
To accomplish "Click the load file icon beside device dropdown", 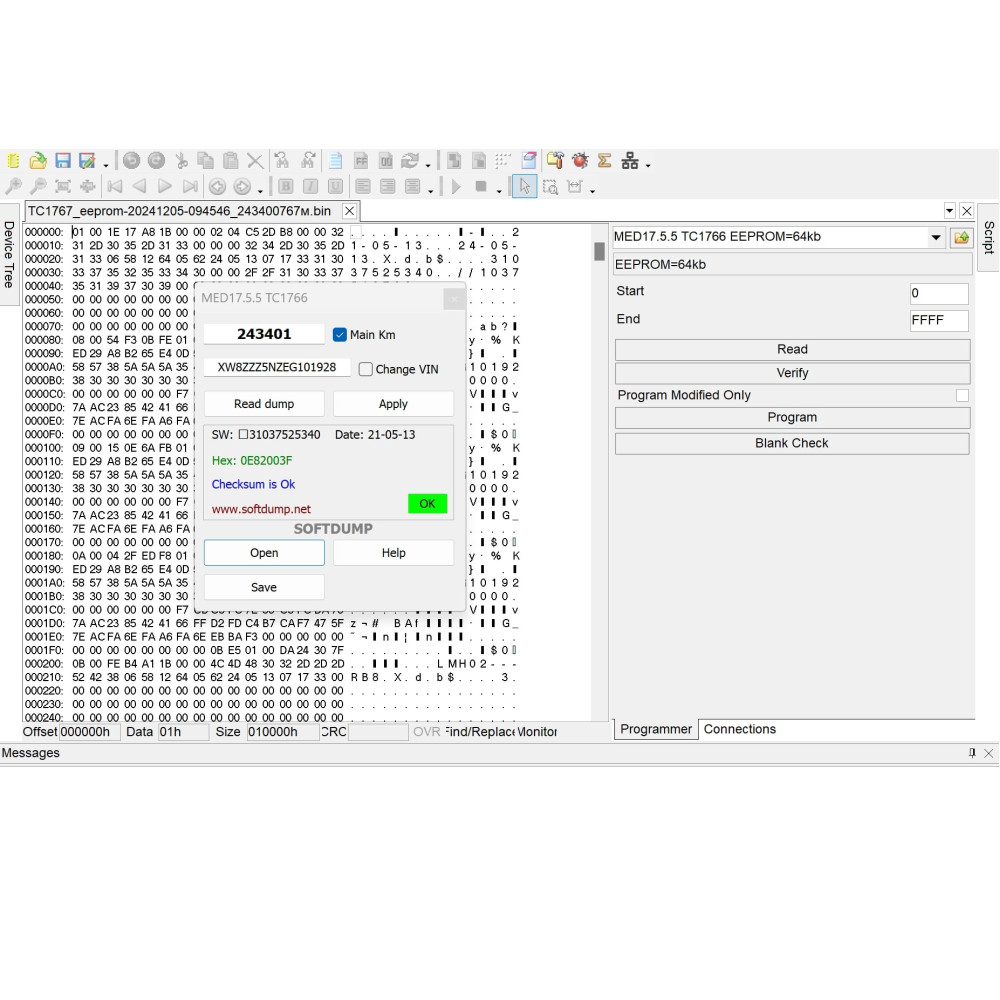I will (x=961, y=237).
